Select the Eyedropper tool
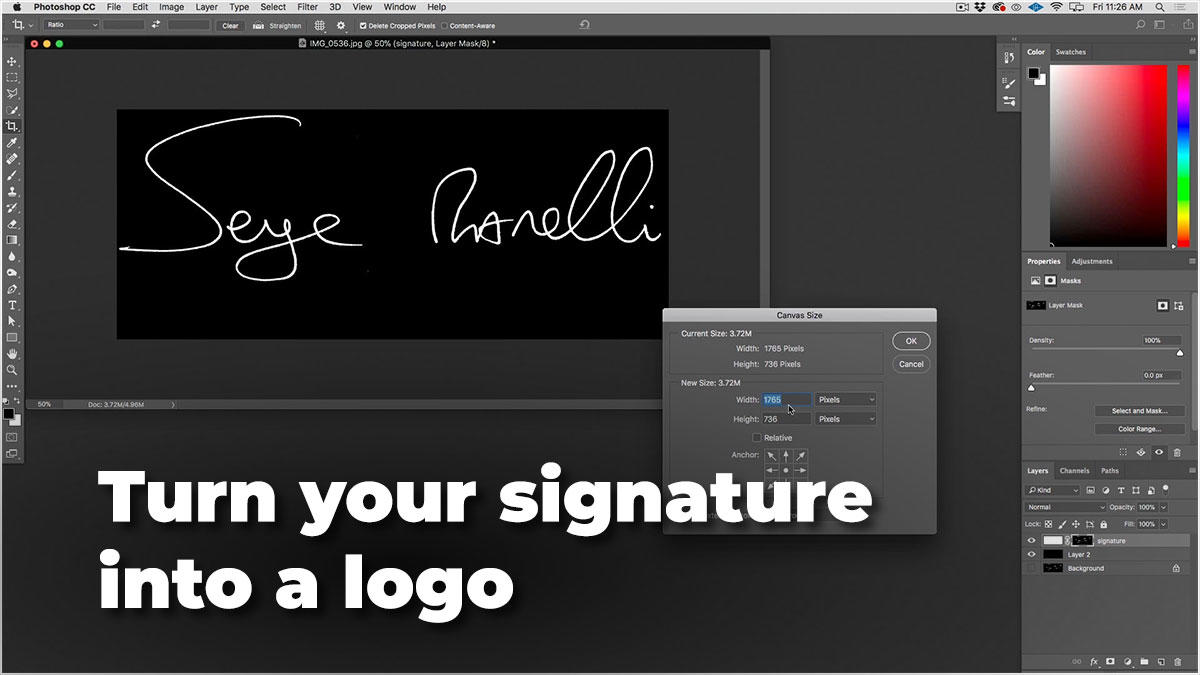 12,142
